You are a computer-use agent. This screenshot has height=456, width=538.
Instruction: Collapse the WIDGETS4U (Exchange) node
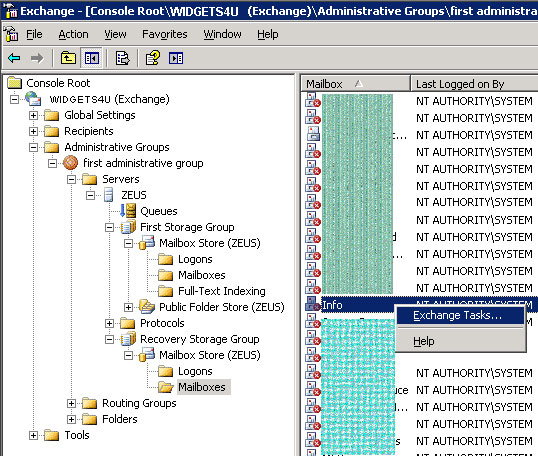[14, 99]
